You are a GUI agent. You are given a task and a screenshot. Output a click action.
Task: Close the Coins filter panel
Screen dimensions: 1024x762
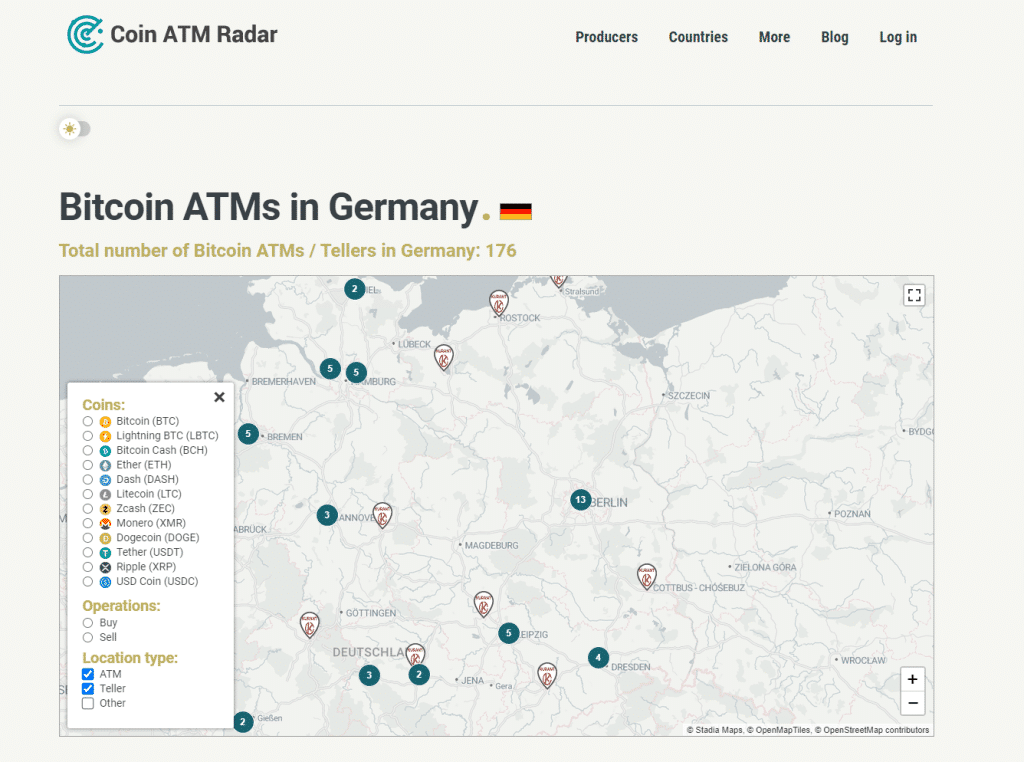(x=219, y=397)
